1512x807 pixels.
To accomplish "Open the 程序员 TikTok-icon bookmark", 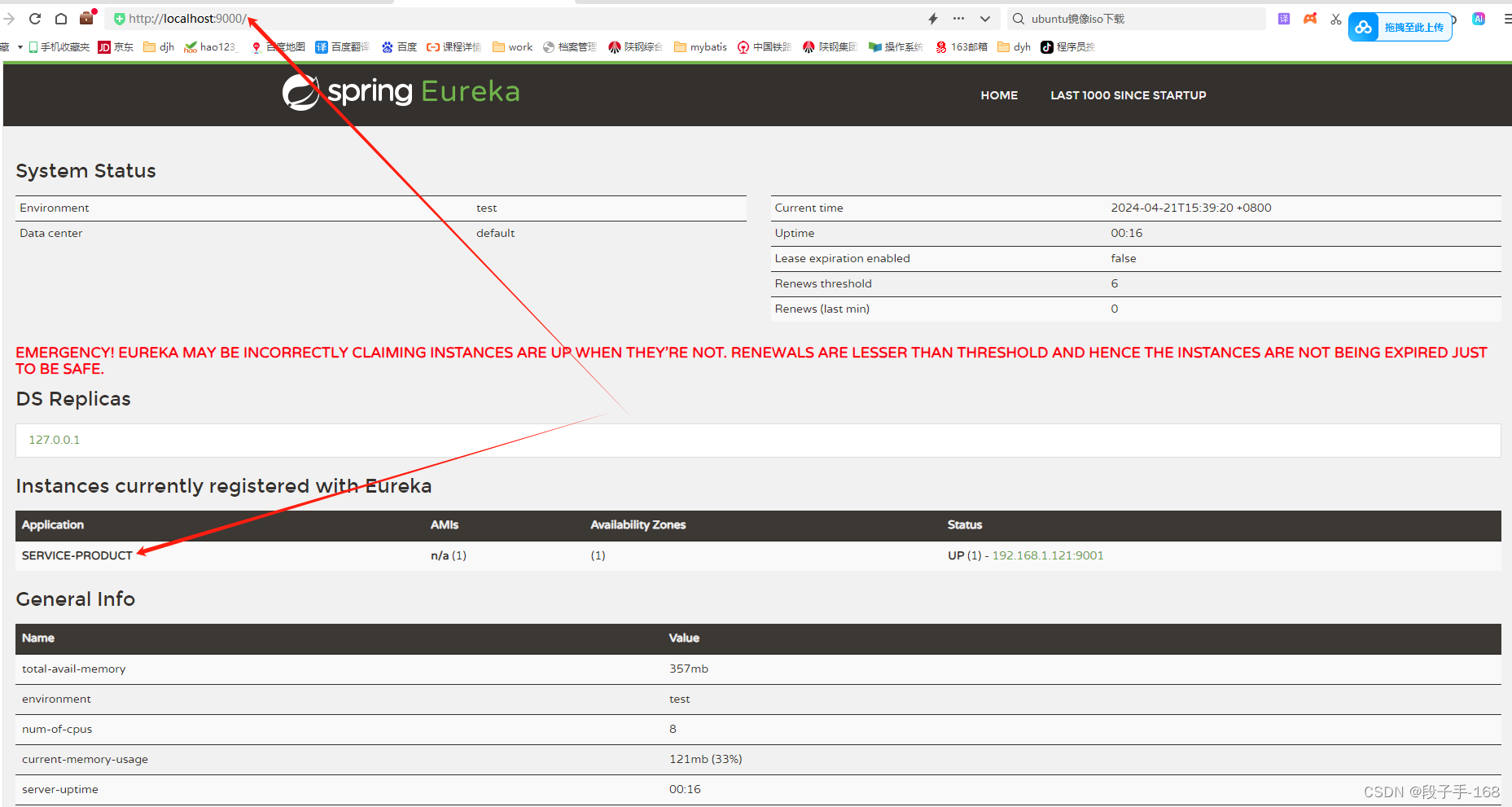I will coord(1068,47).
